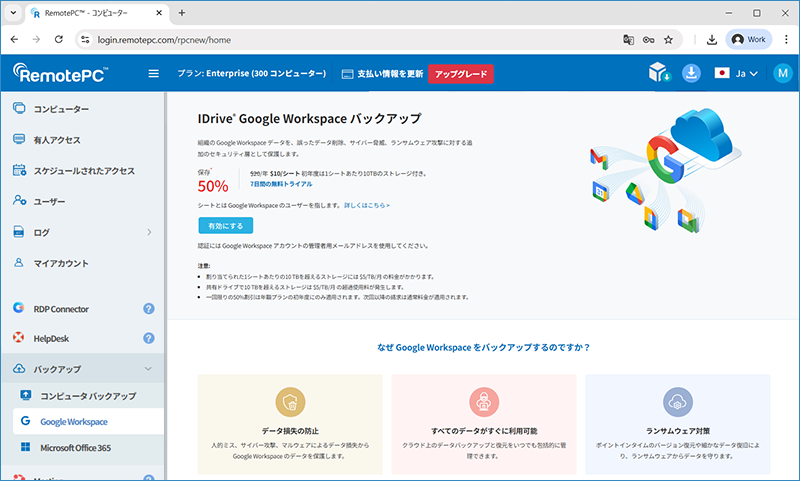Open the deploy package icon in header

pyautogui.click(x=659, y=73)
